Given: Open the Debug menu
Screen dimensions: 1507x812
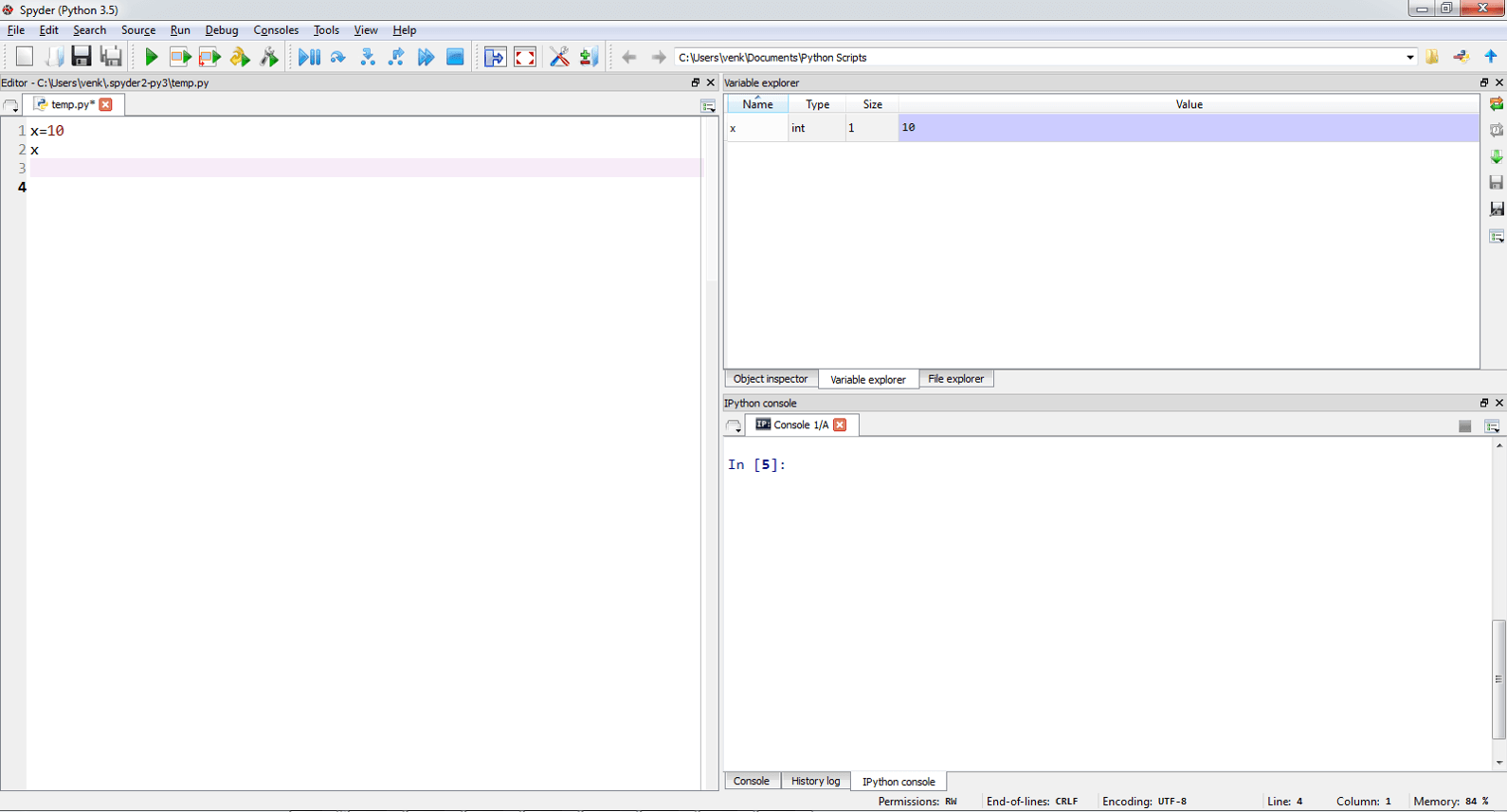Looking at the screenshot, I should point(222,30).
